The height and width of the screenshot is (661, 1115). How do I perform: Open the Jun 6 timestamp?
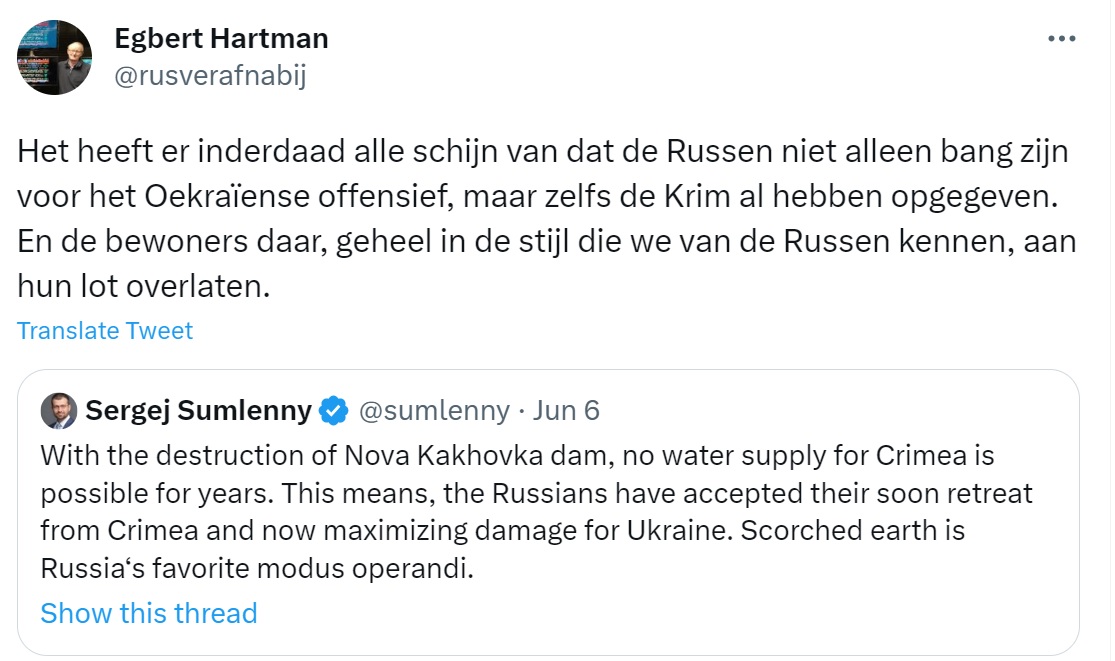tap(566, 410)
